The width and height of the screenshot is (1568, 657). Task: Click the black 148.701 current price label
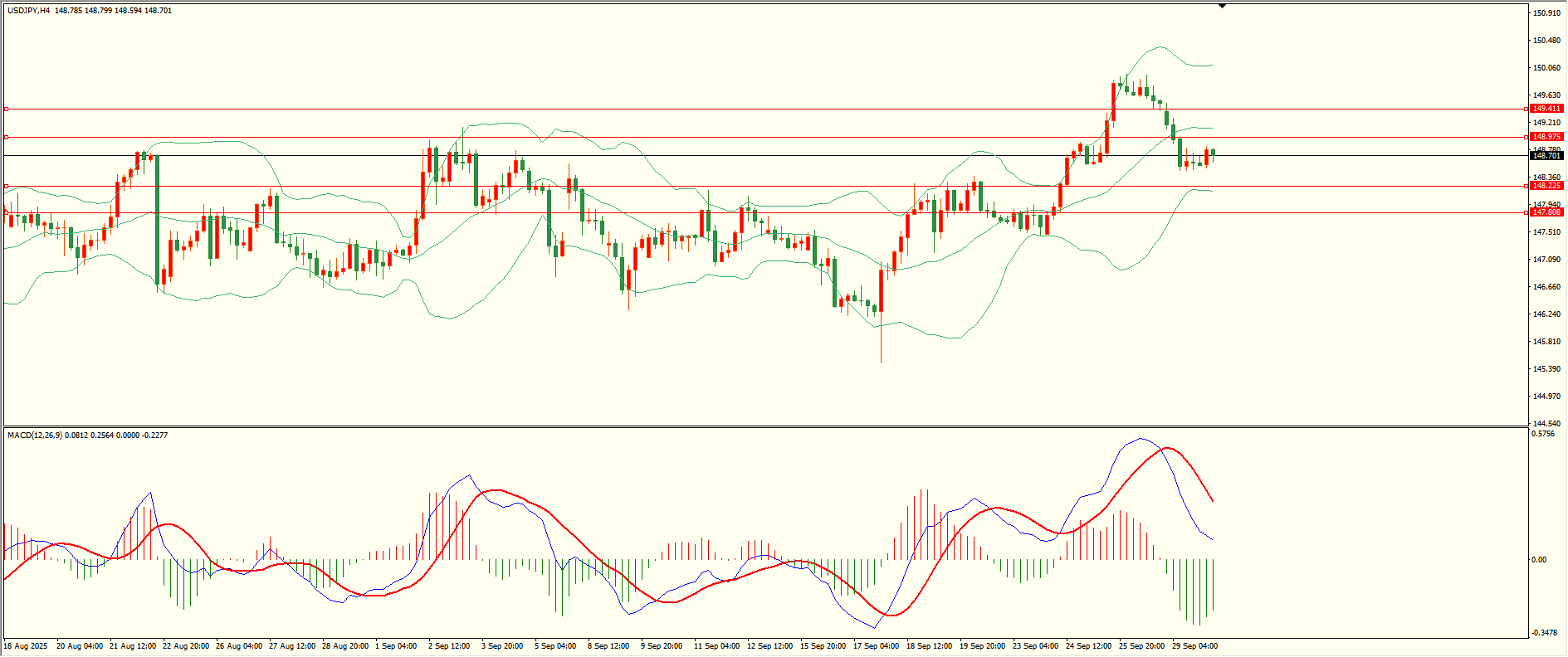pos(1546,156)
